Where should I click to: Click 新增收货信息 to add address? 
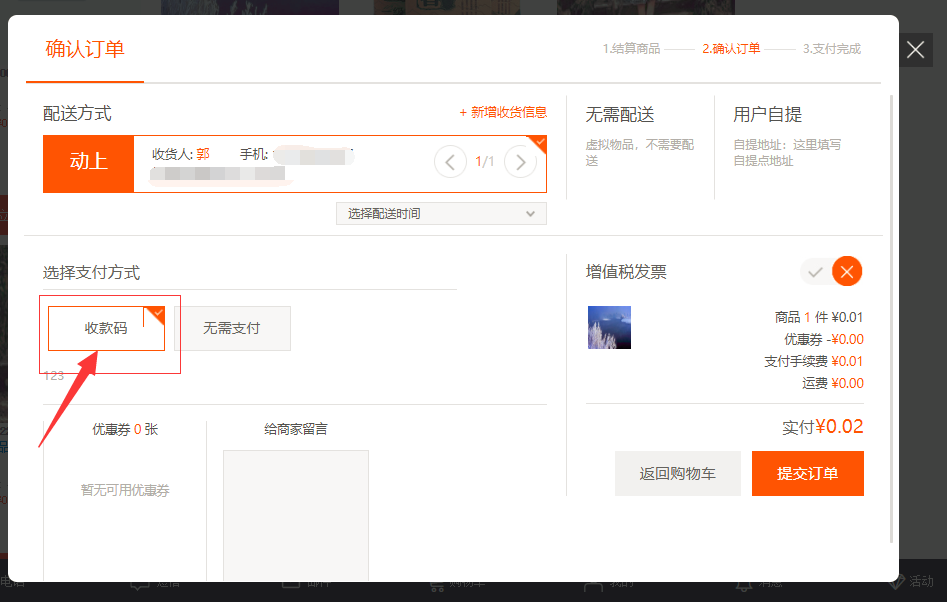tap(503, 112)
